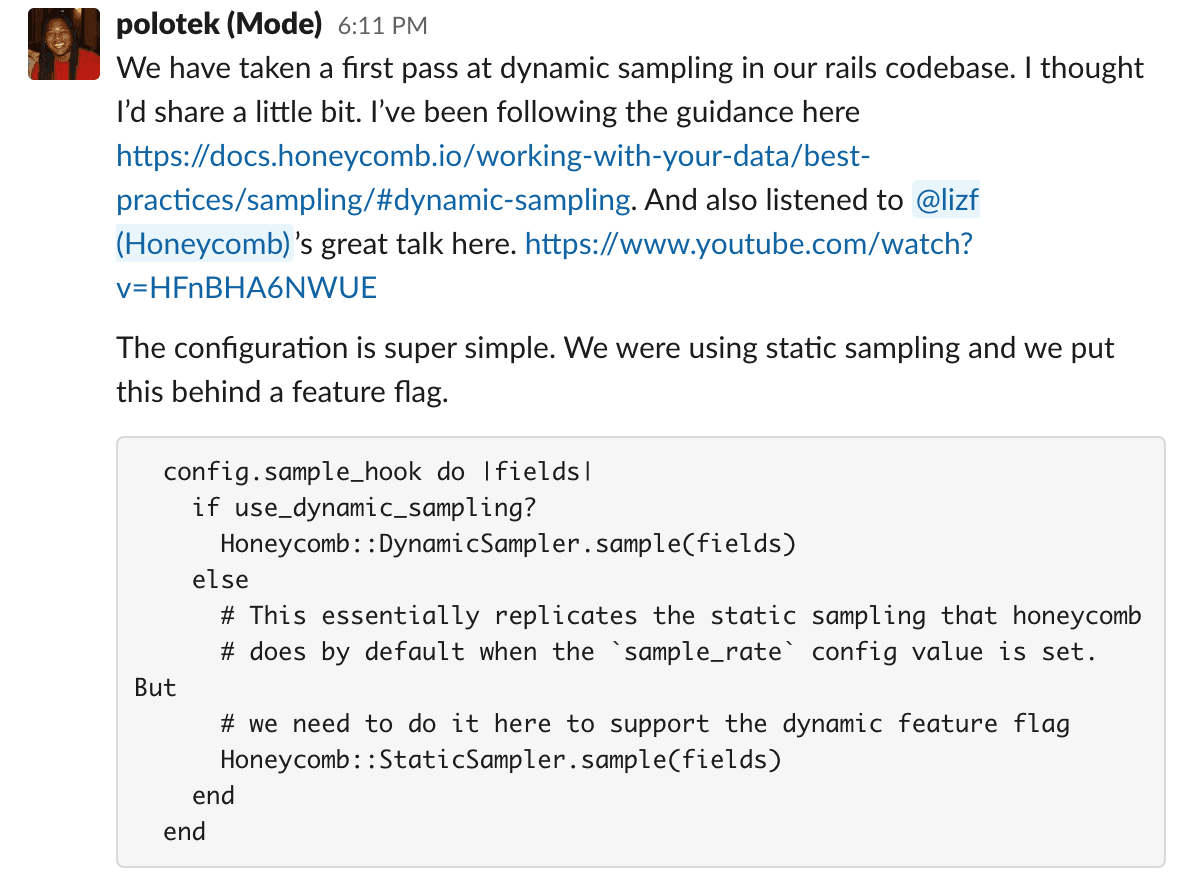Click the Honeycomb::StaticSampler.sample(fields) line

click(500, 760)
